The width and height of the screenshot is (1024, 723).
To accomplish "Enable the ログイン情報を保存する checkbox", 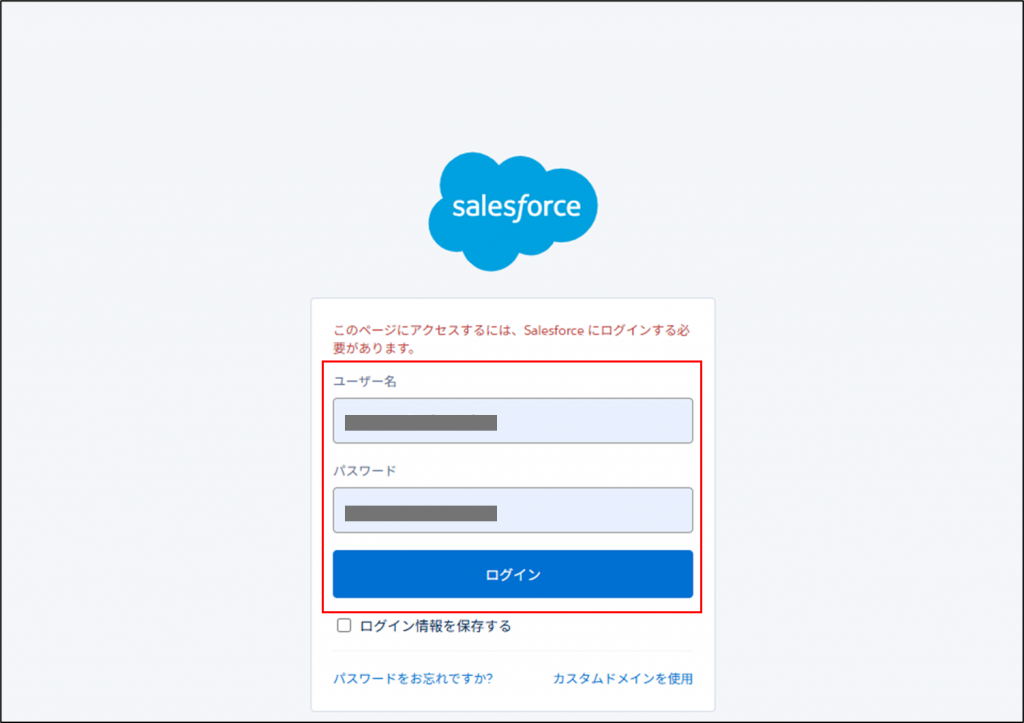I will pos(344,626).
